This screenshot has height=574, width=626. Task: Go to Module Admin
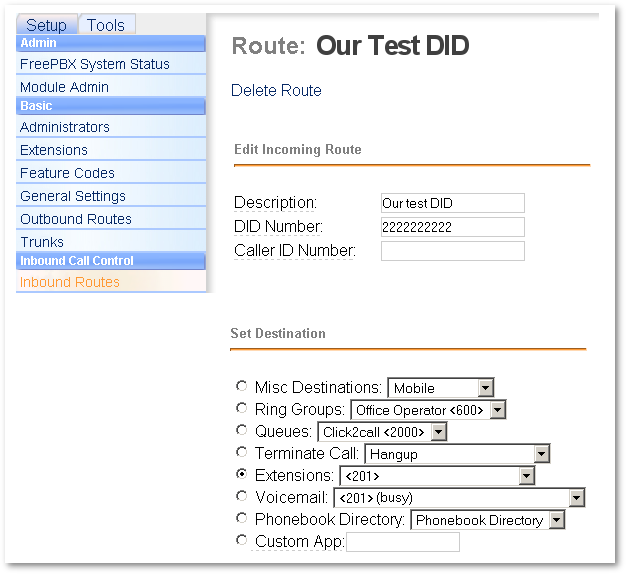point(64,87)
